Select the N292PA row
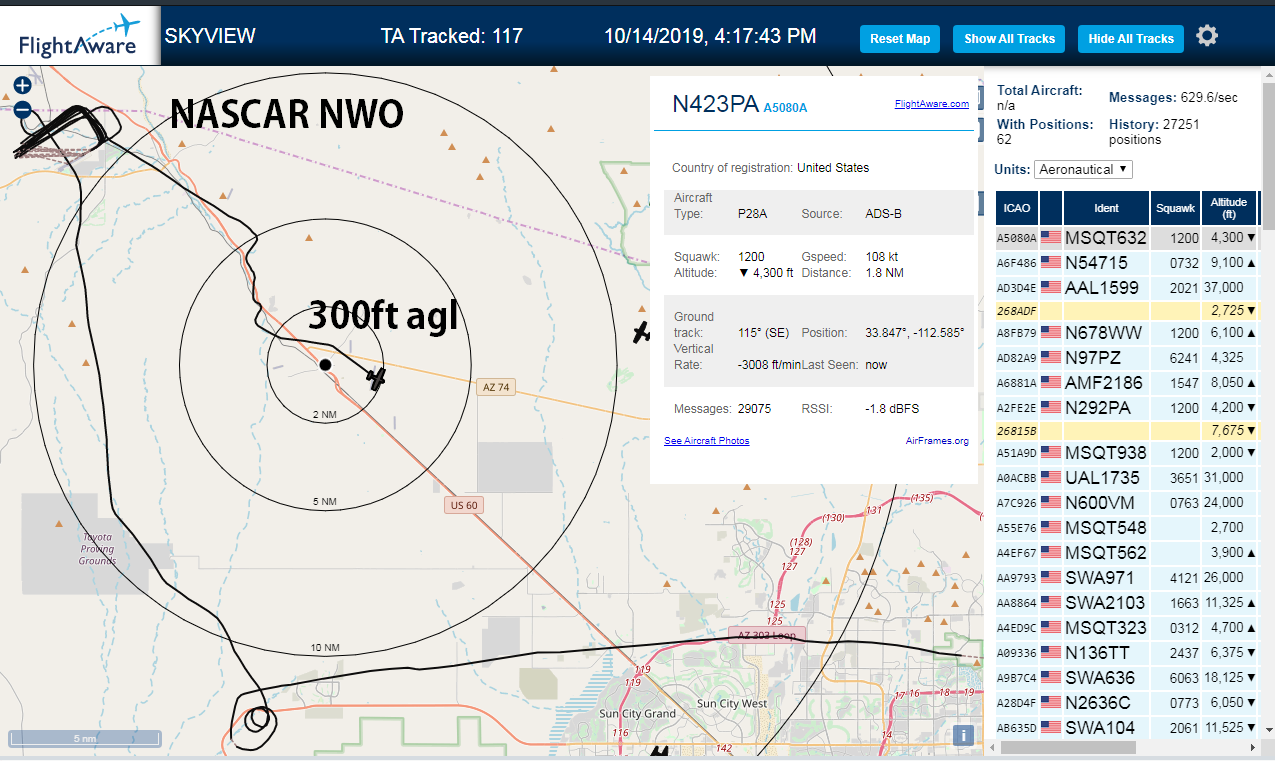The image size is (1275, 761). 1126,407
